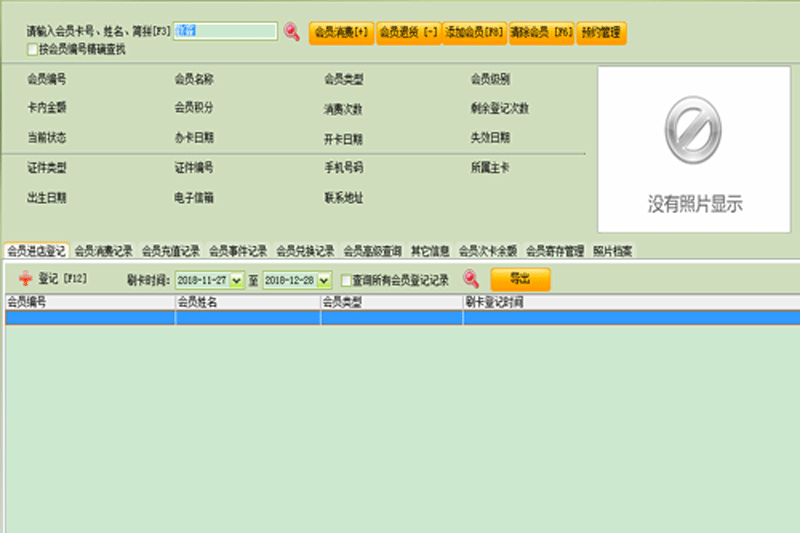Click the 刷卡登记时间 column header
This screenshot has height=533, width=800.
(x=631, y=302)
